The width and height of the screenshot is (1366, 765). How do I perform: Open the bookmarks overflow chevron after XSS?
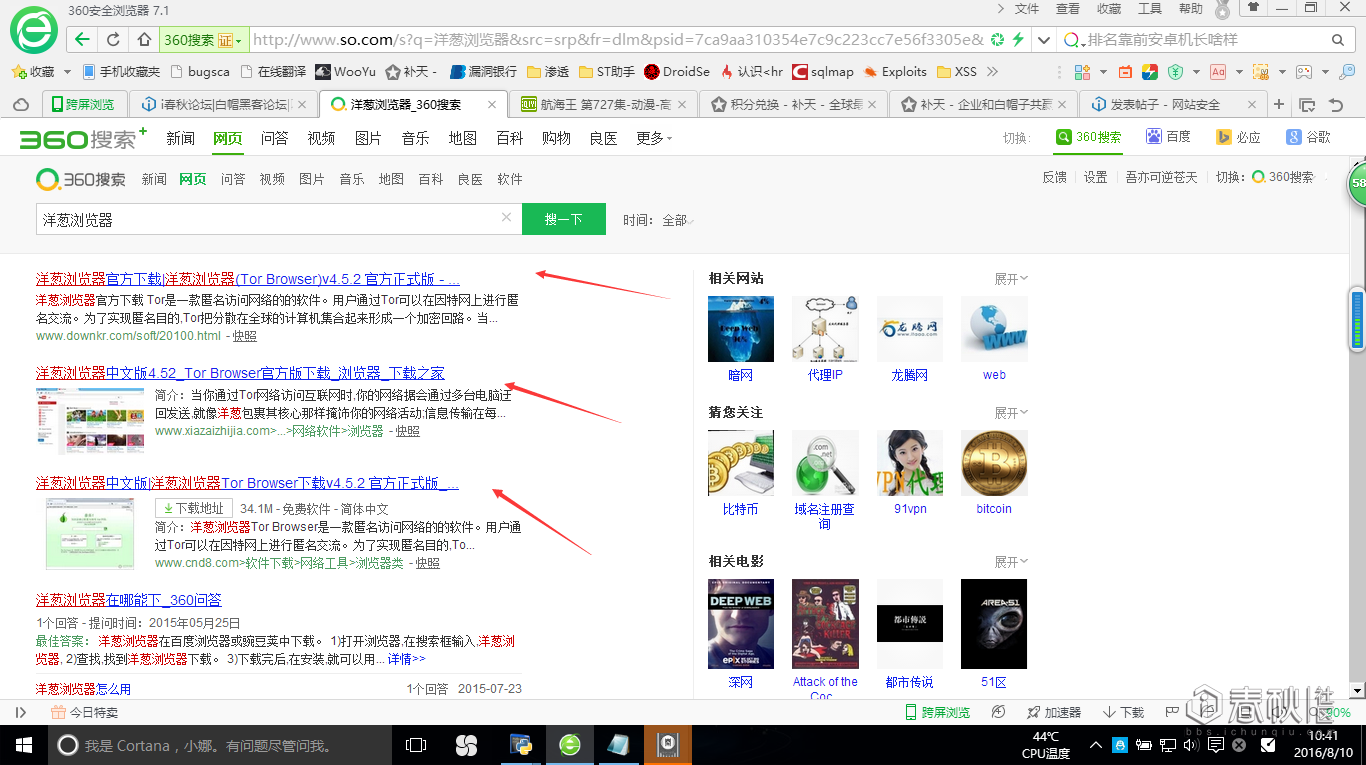pyautogui.click(x=992, y=72)
